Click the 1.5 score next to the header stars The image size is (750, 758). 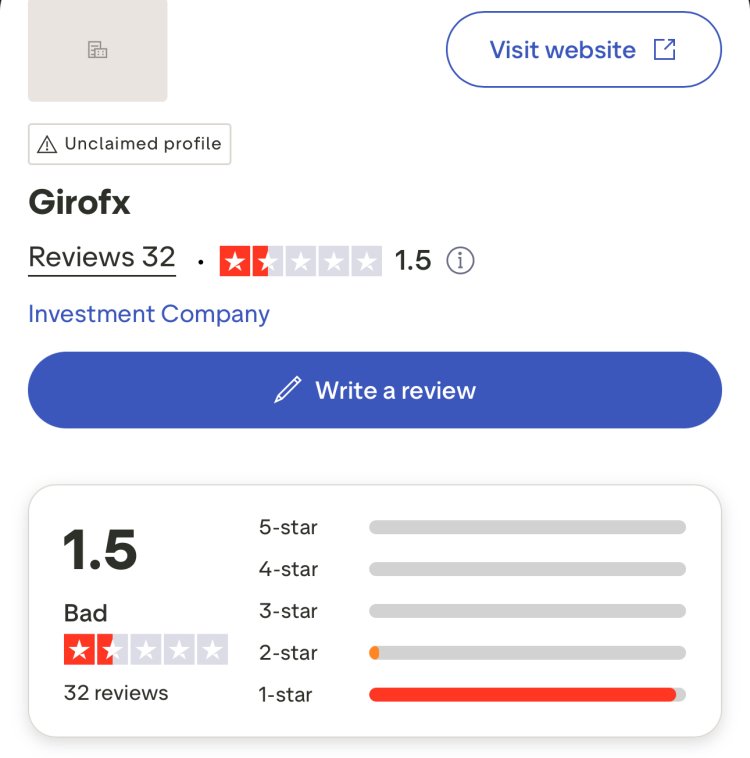tap(412, 261)
